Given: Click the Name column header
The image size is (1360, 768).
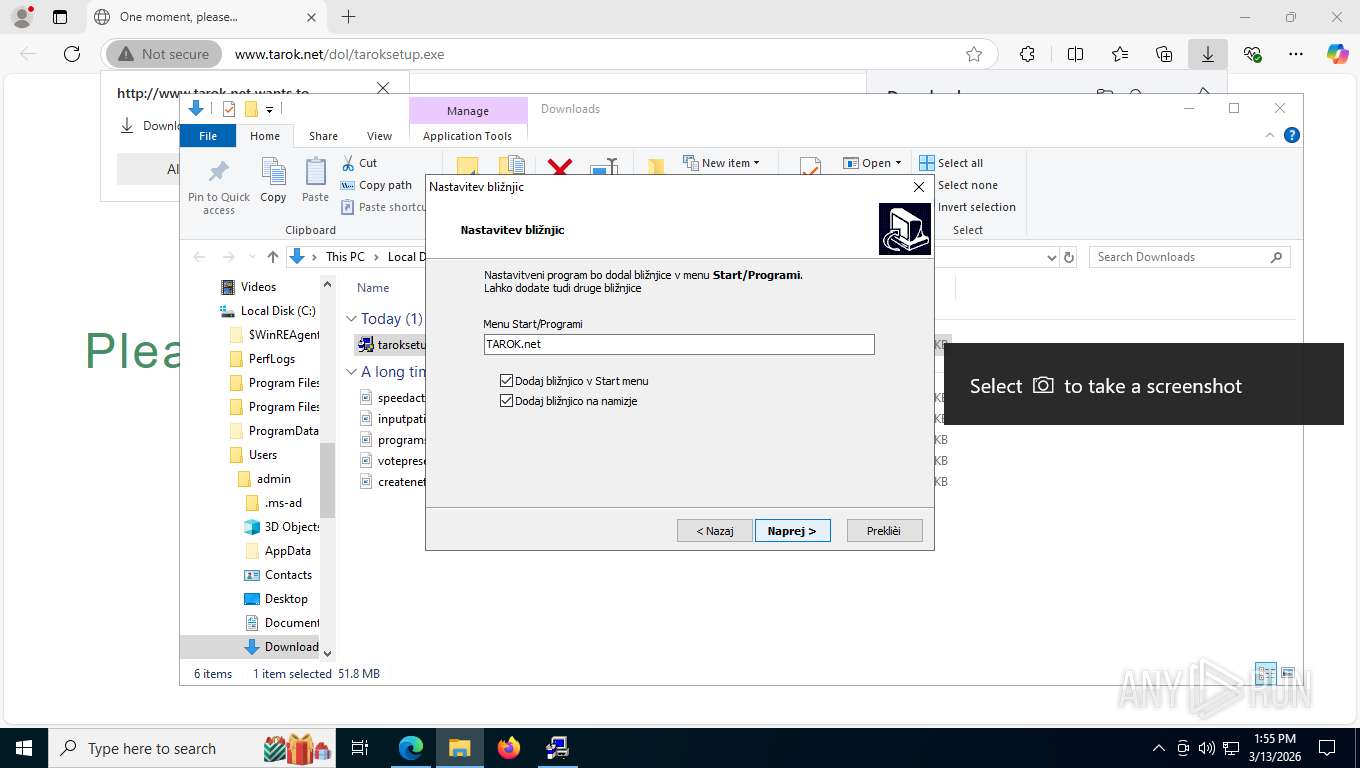Looking at the screenshot, I should (373, 288).
